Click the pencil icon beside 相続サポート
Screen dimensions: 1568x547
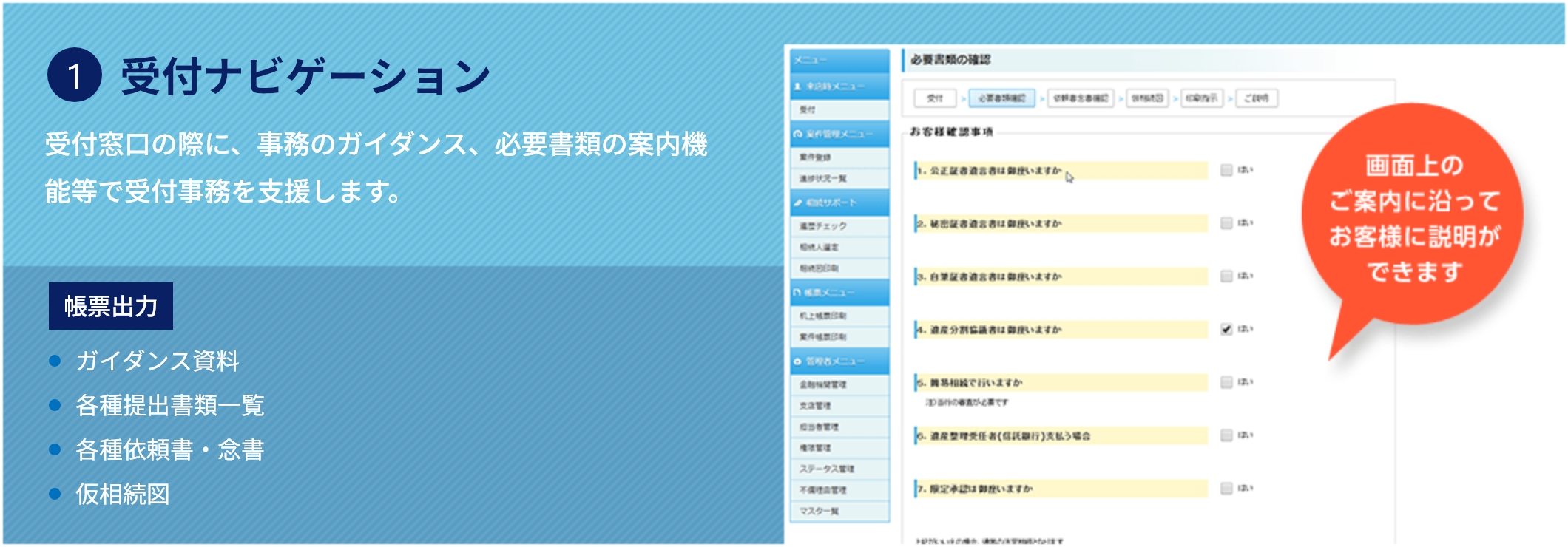tap(797, 203)
